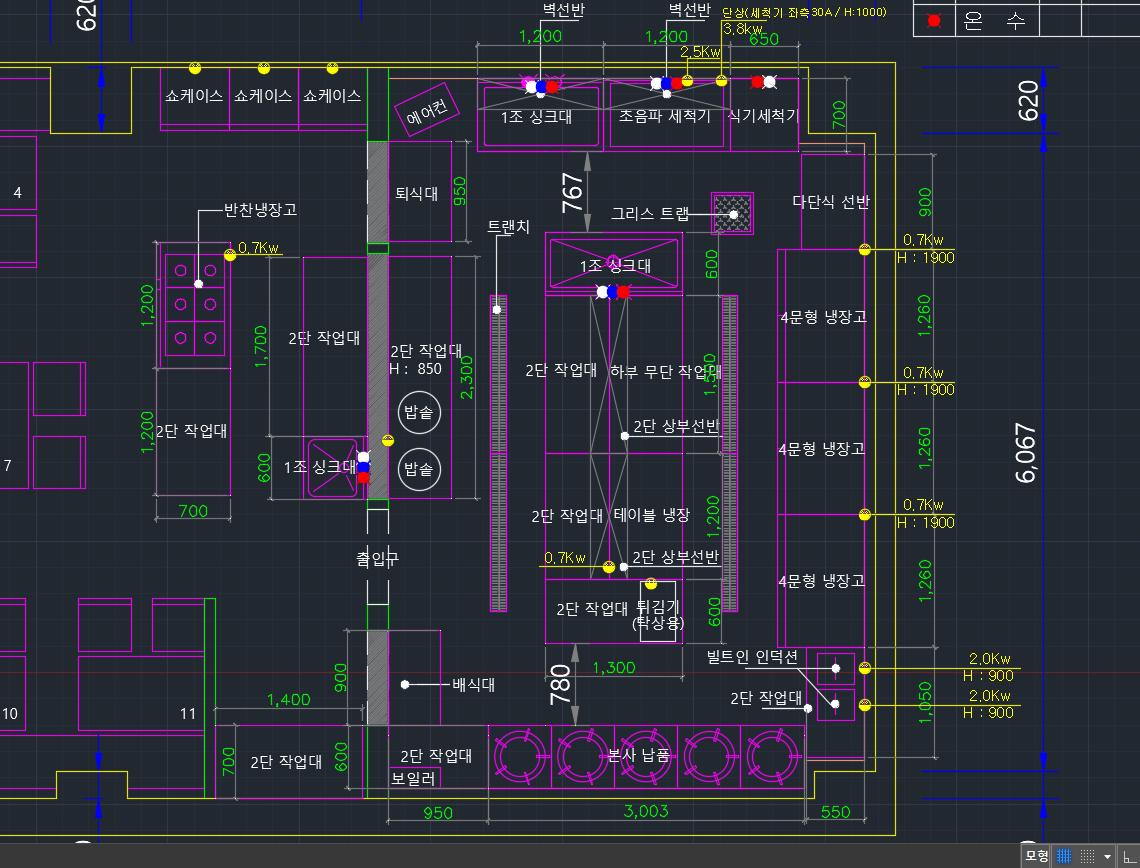Select the lower 밥솥 circle
Viewport: 1140px width, 868px height.
point(418,468)
